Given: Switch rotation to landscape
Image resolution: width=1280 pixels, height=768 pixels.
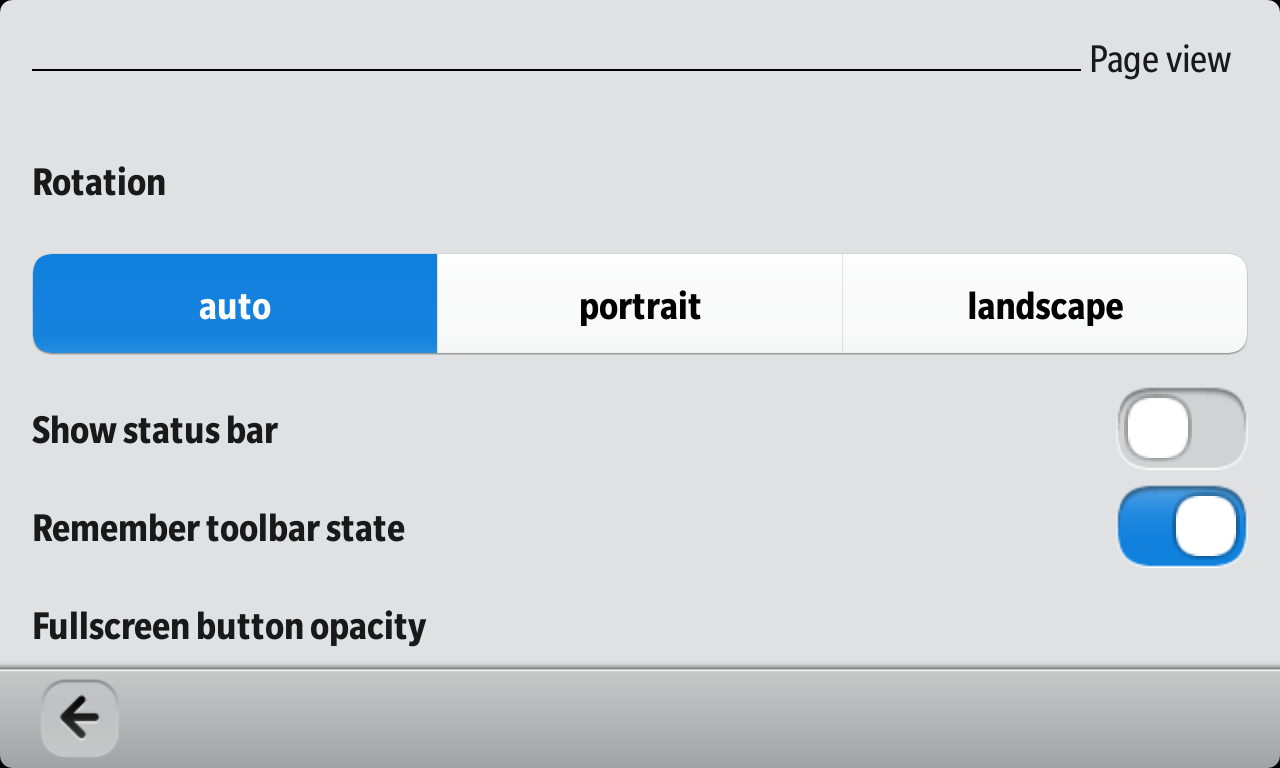Looking at the screenshot, I should click(1045, 305).
